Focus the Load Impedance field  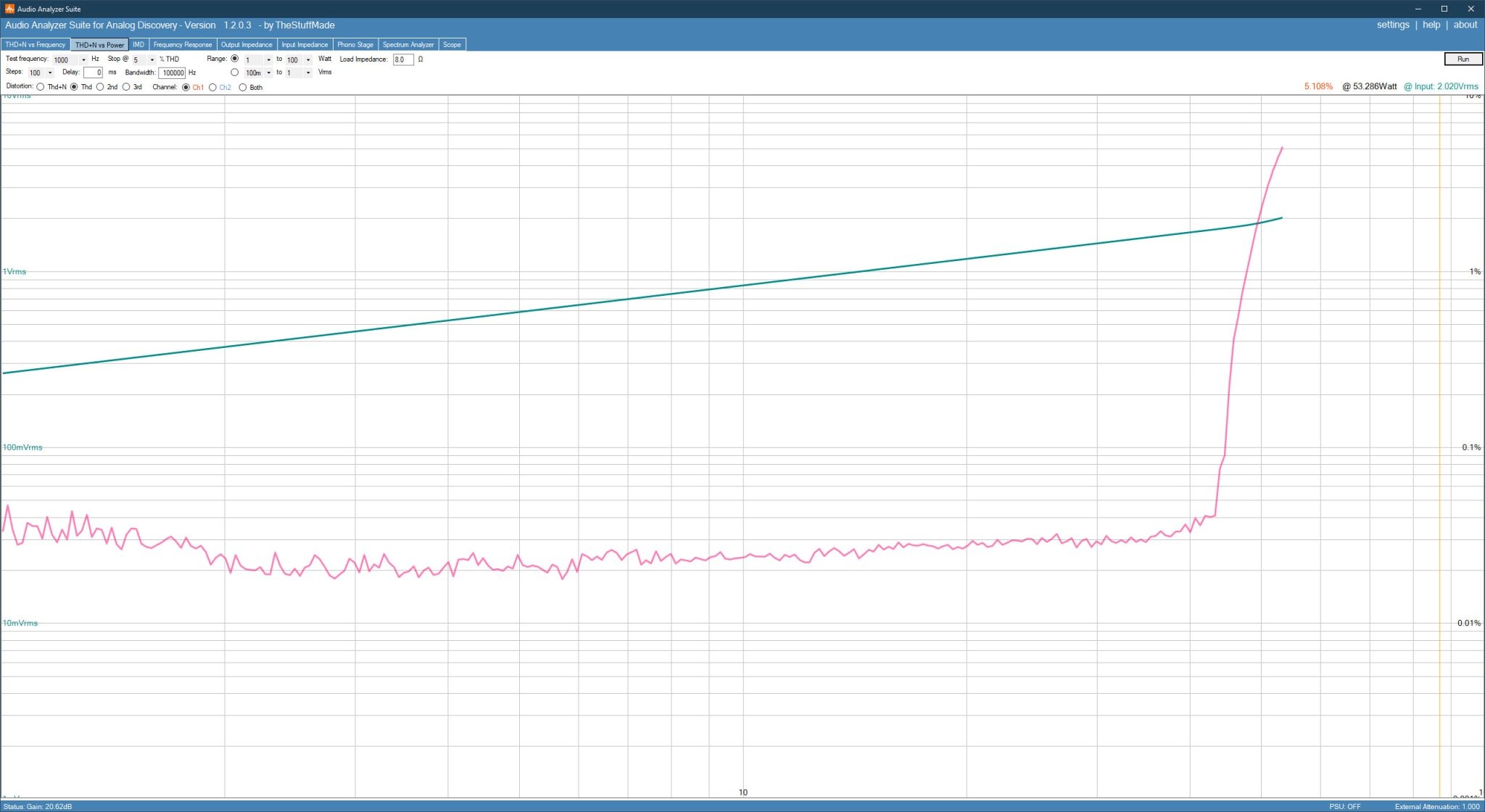(403, 59)
